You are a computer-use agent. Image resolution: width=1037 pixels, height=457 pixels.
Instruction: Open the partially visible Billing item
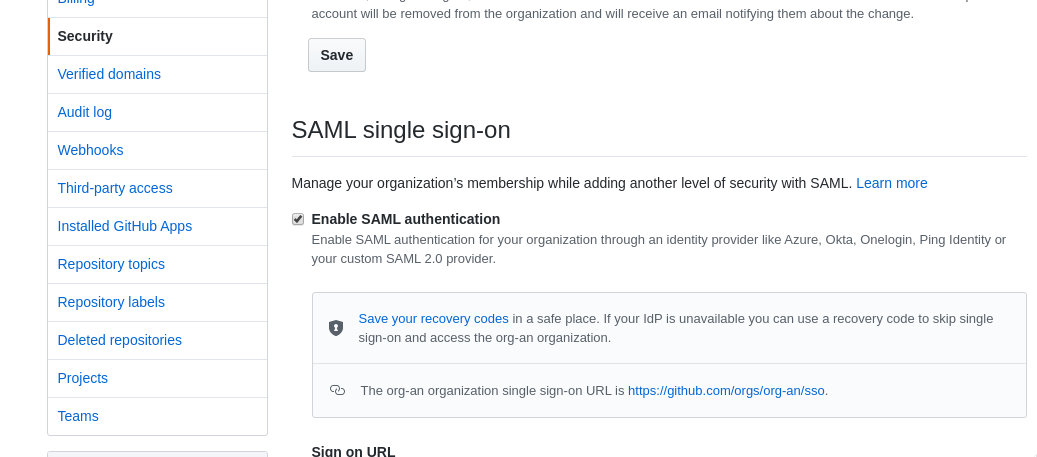point(157,5)
